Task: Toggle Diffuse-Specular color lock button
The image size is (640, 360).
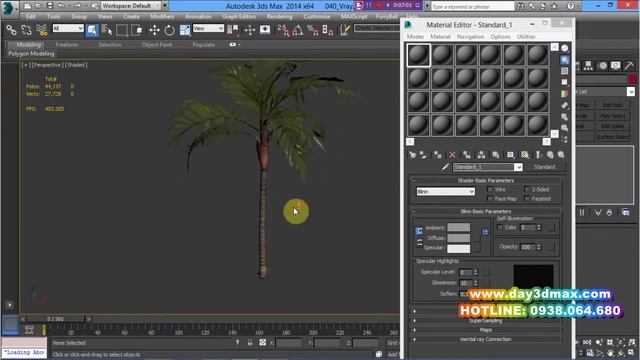Action: click(x=420, y=243)
